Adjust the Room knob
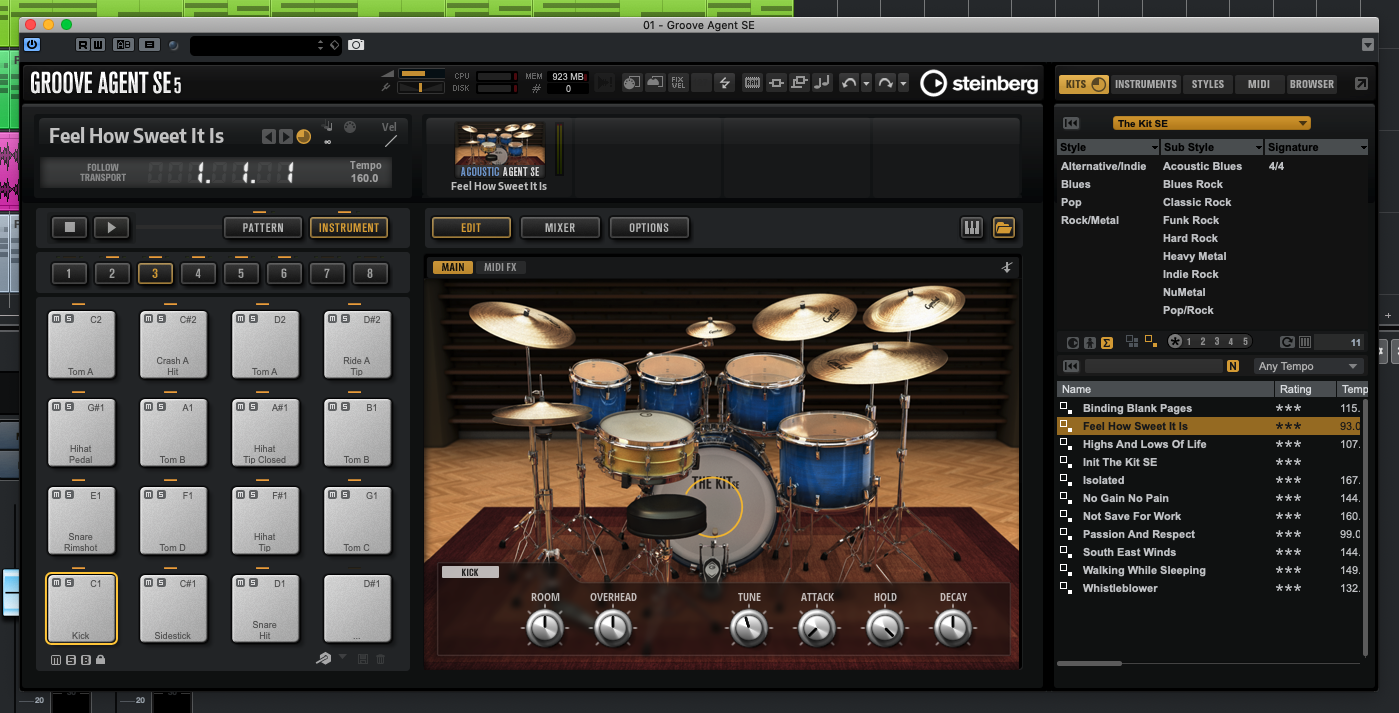 [x=545, y=628]
